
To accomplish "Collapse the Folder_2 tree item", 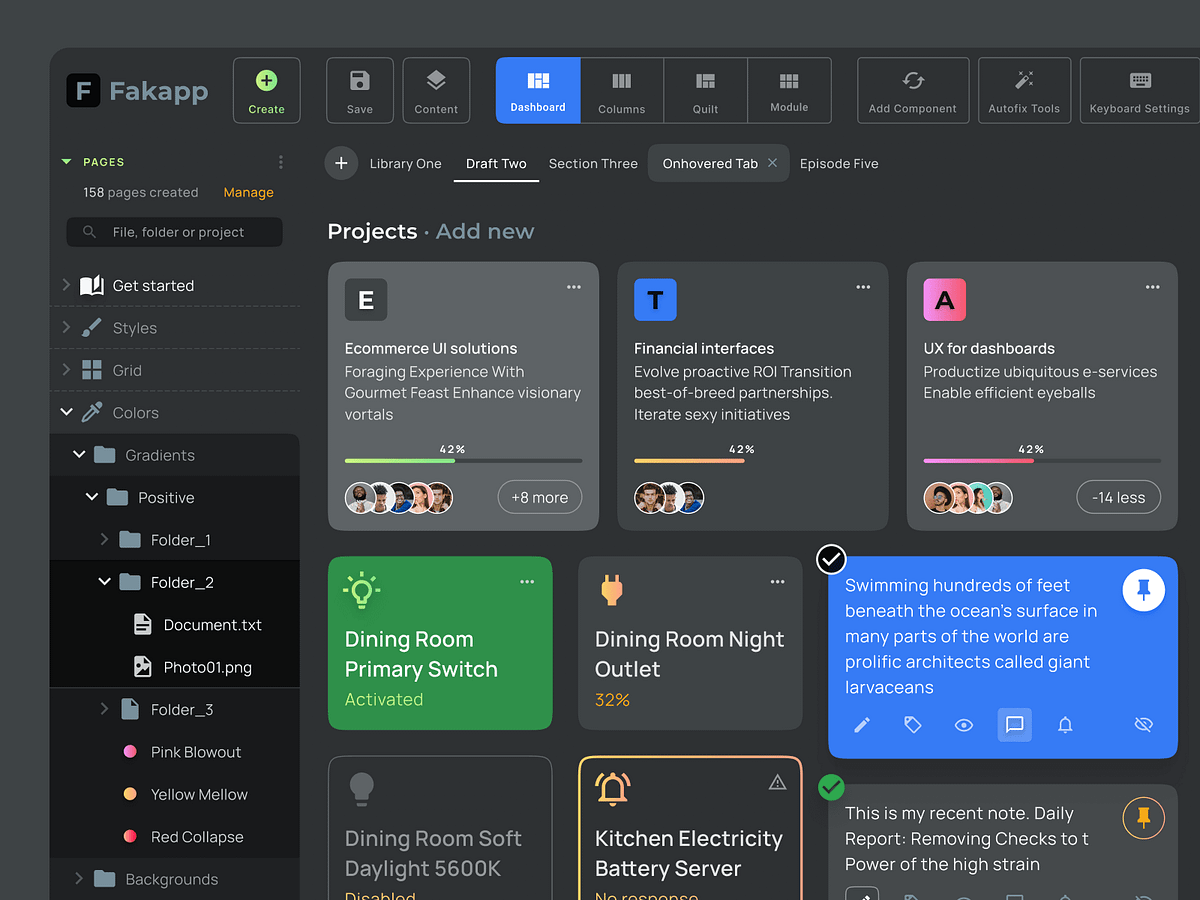I will coord(103,581).
